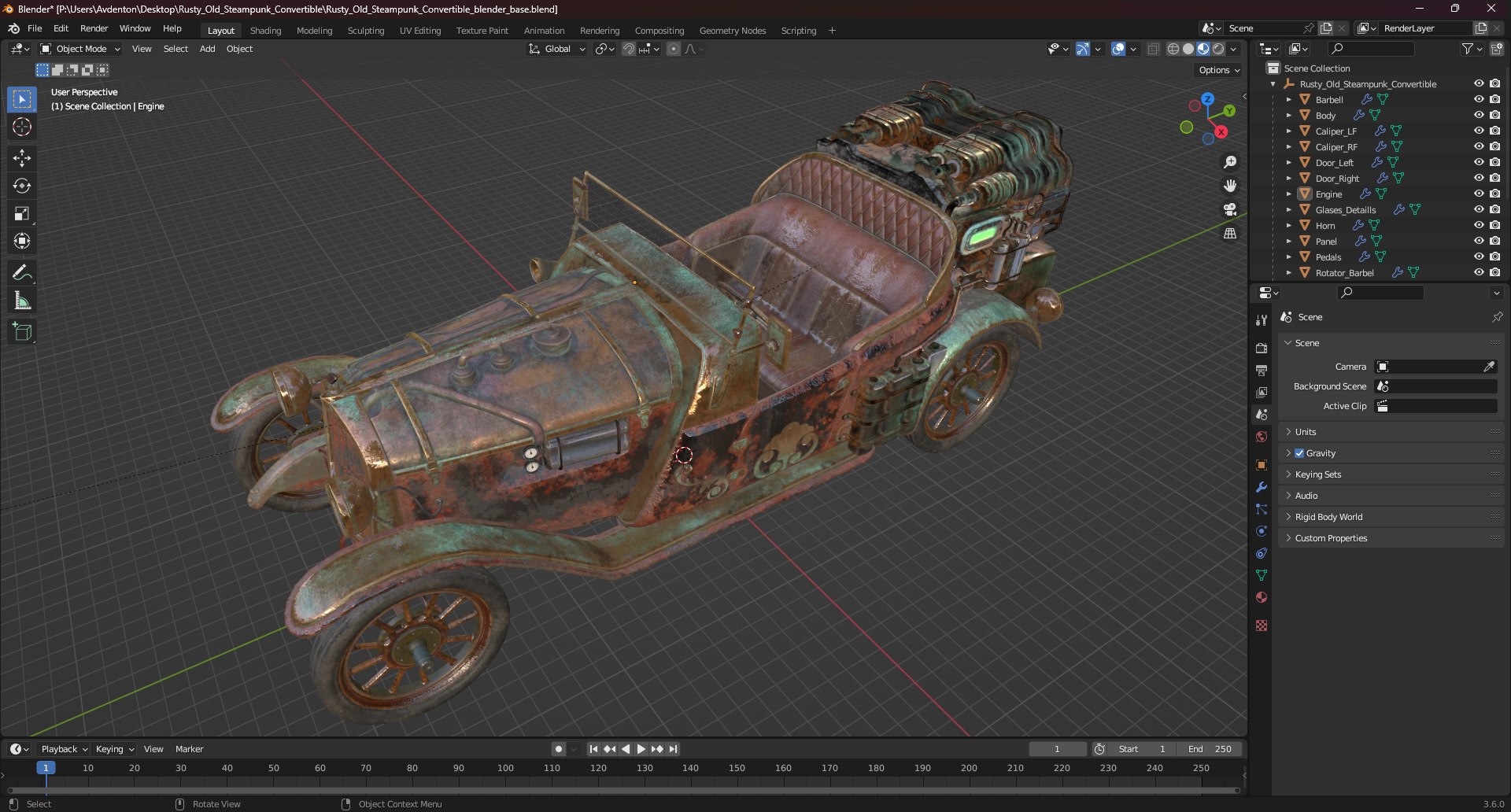Switch to the UV Editing workspace tab

click(420, 31)
